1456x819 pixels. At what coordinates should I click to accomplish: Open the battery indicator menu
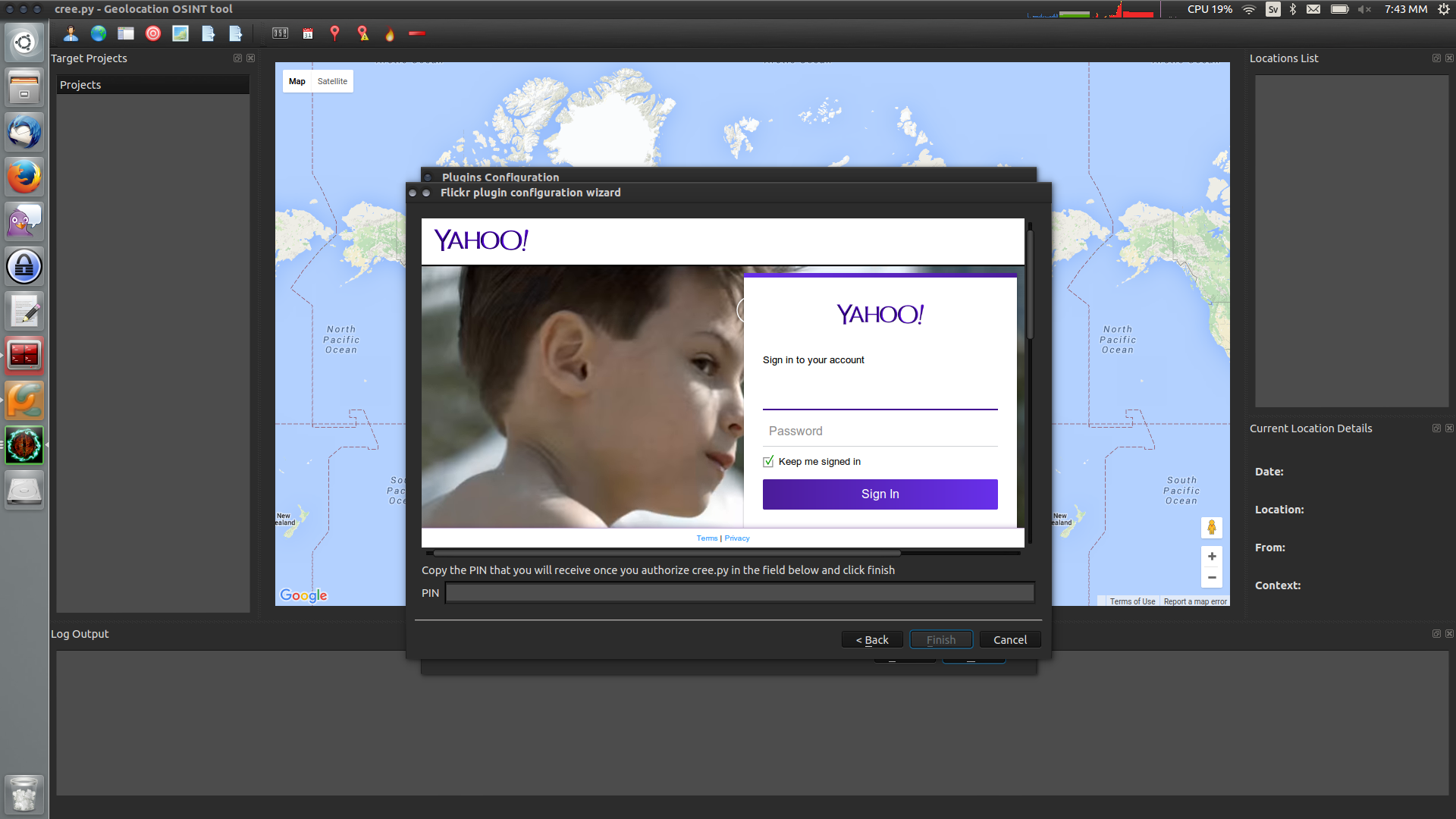coord(1340,9)
